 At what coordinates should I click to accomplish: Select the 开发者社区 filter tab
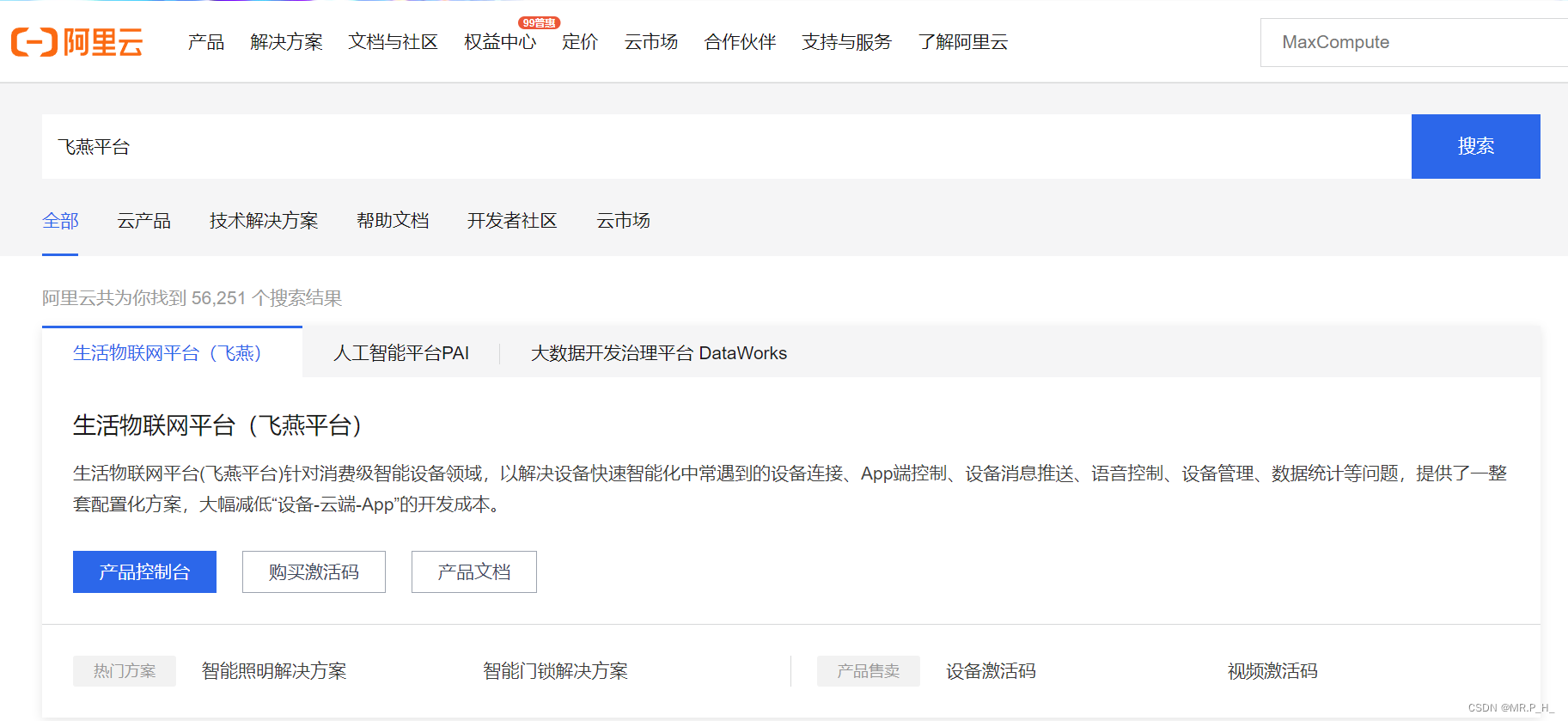click(512, 221)
